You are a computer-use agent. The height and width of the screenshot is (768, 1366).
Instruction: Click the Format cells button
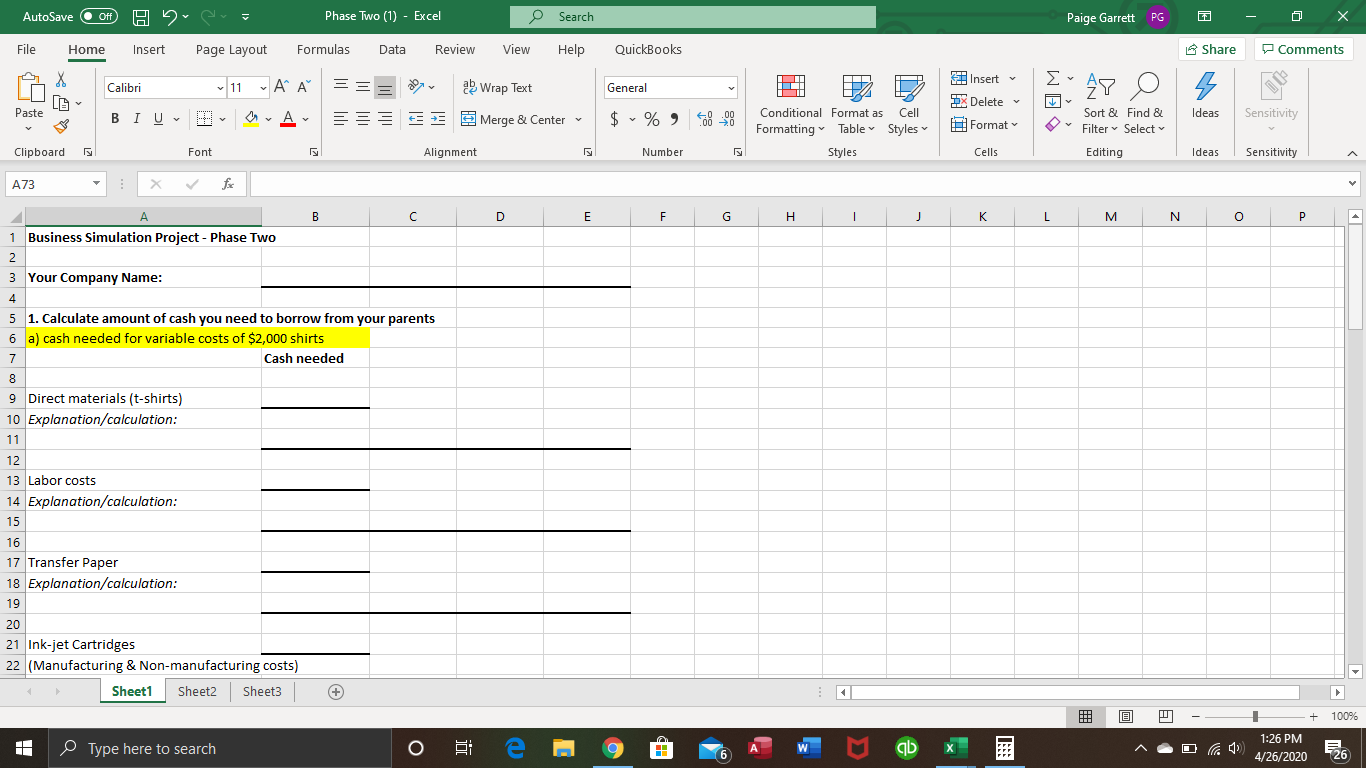click(983, 125)
